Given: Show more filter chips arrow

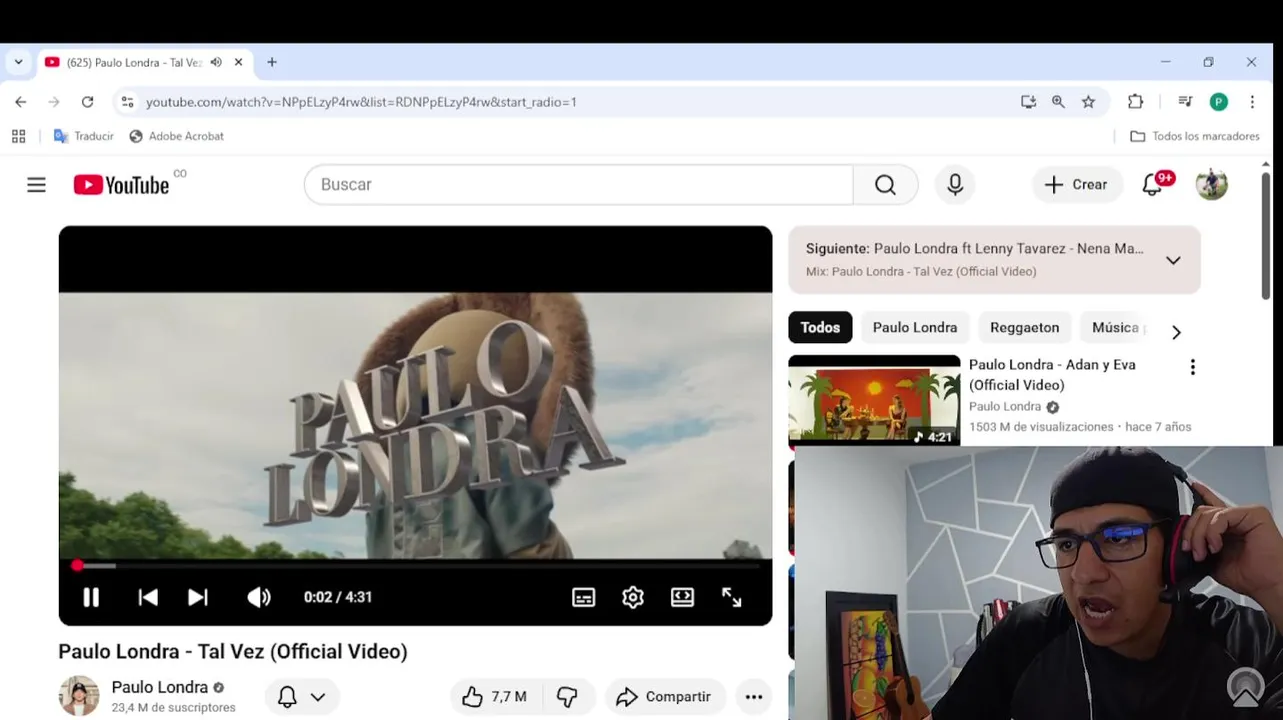Looking at the screenshot, I should coord(1176,332).
